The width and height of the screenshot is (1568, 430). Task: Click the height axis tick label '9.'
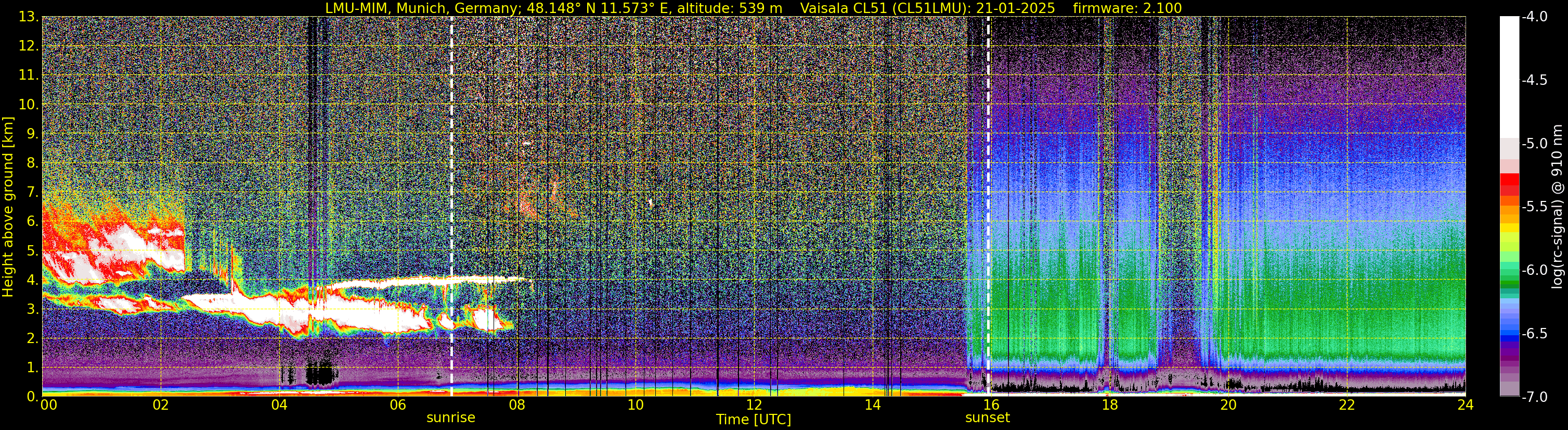33,134
